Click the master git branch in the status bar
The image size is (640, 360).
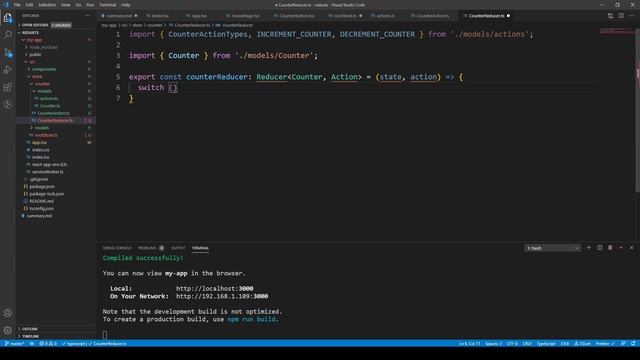pyautogui.click(x=14, y=344)
